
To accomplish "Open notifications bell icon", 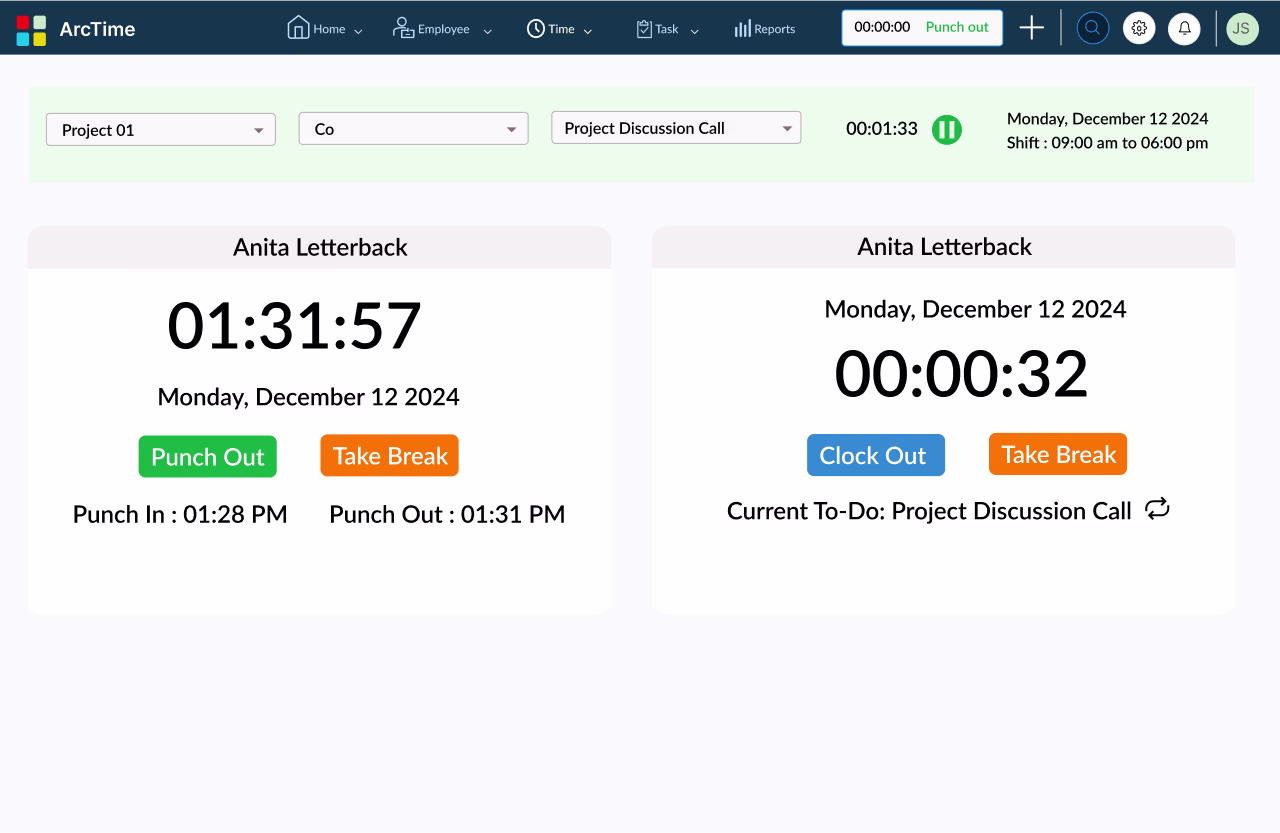I will click(1185, 28).
